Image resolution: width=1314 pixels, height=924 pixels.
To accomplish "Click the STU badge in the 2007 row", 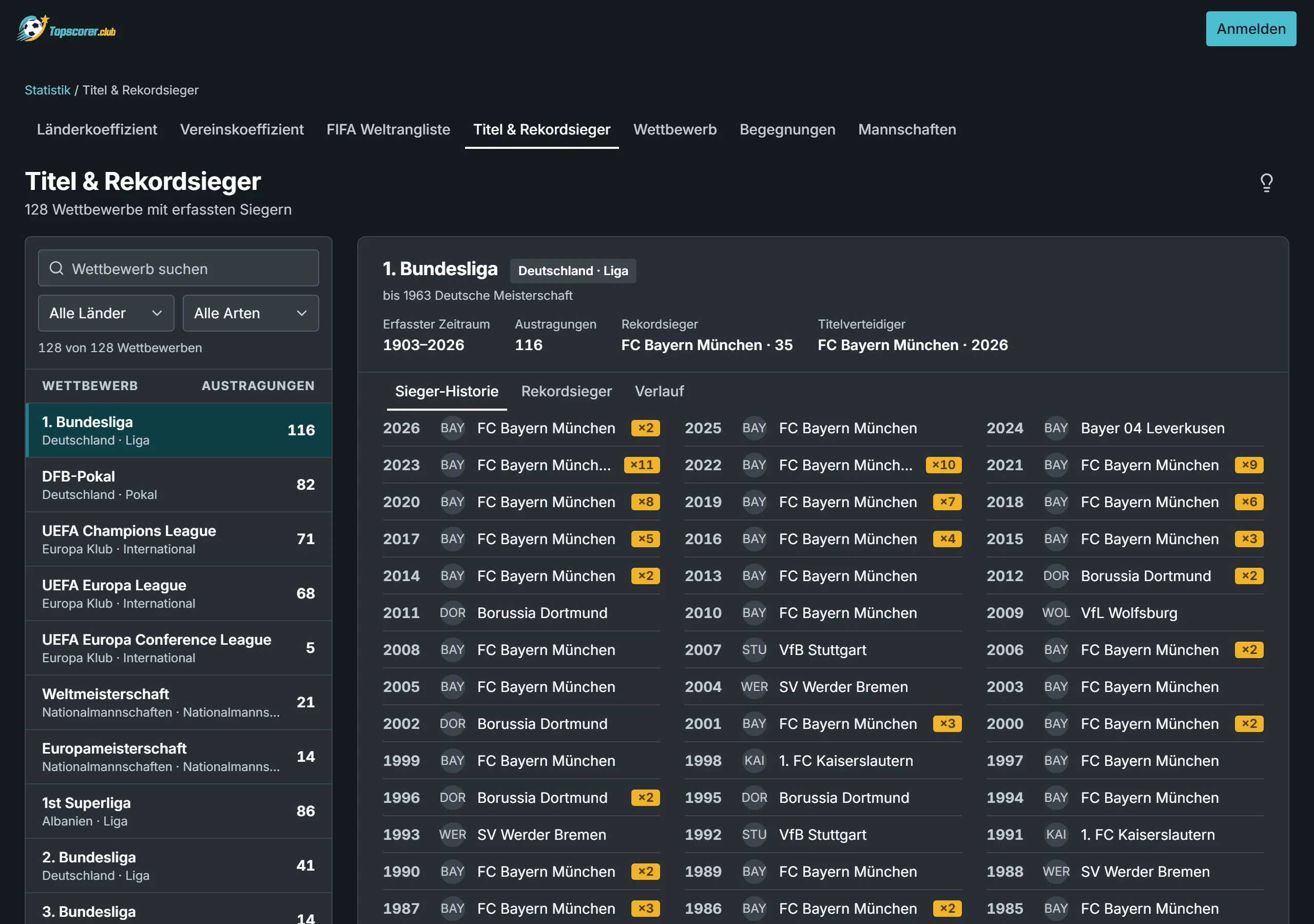I will (x=753, y=650).
